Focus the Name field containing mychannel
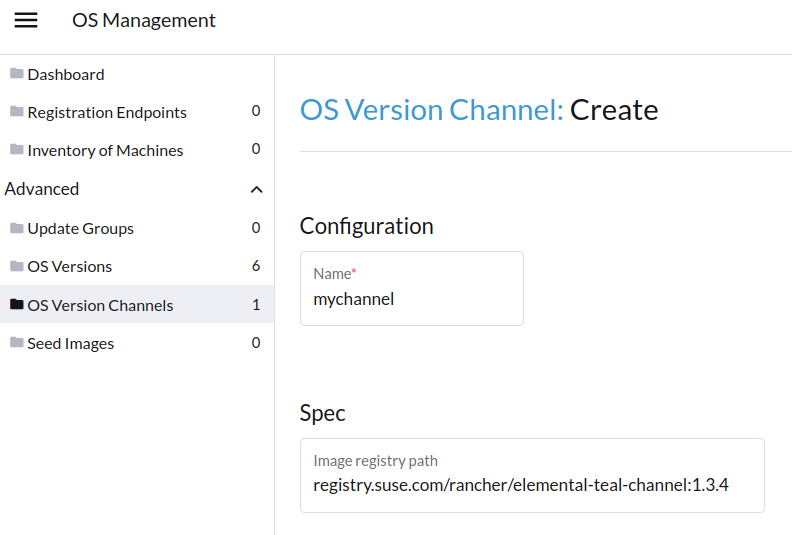 click(411, 298)
